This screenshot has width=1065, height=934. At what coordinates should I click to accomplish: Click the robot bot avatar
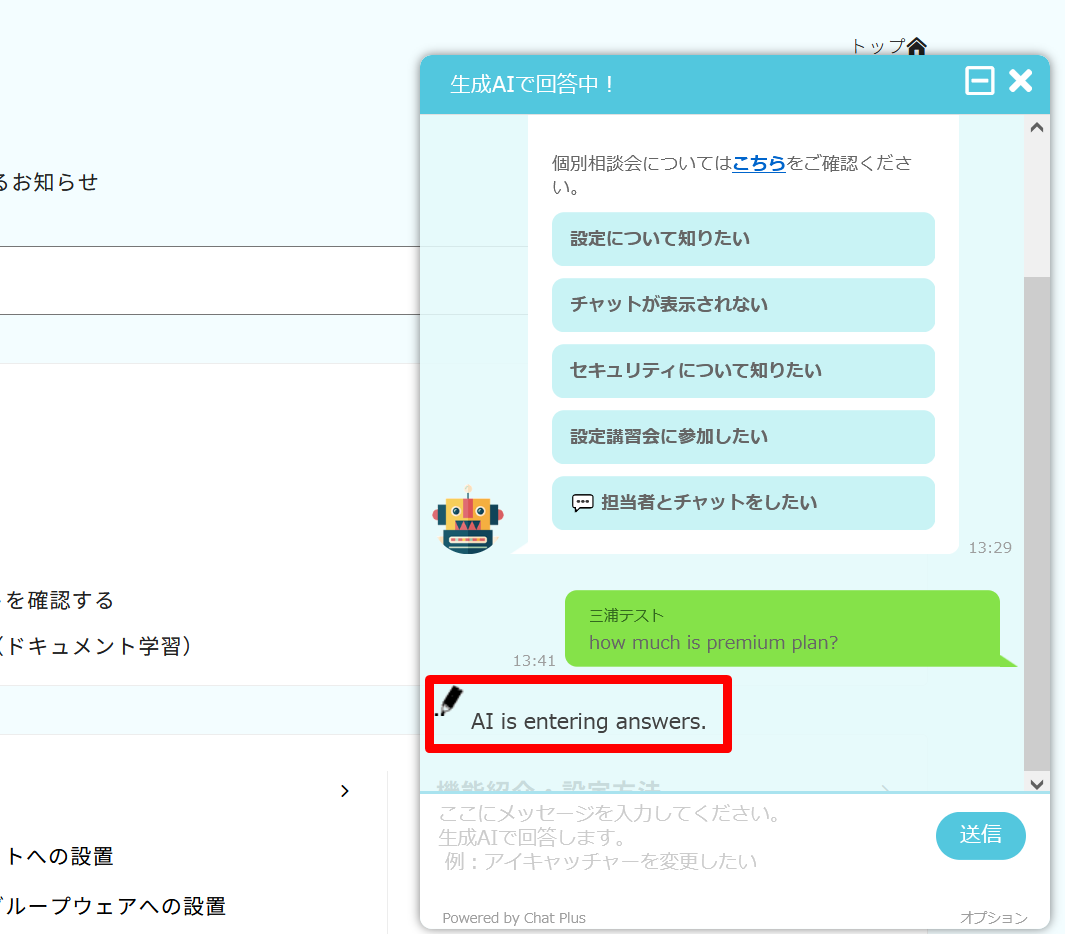(x=468, y=519)
